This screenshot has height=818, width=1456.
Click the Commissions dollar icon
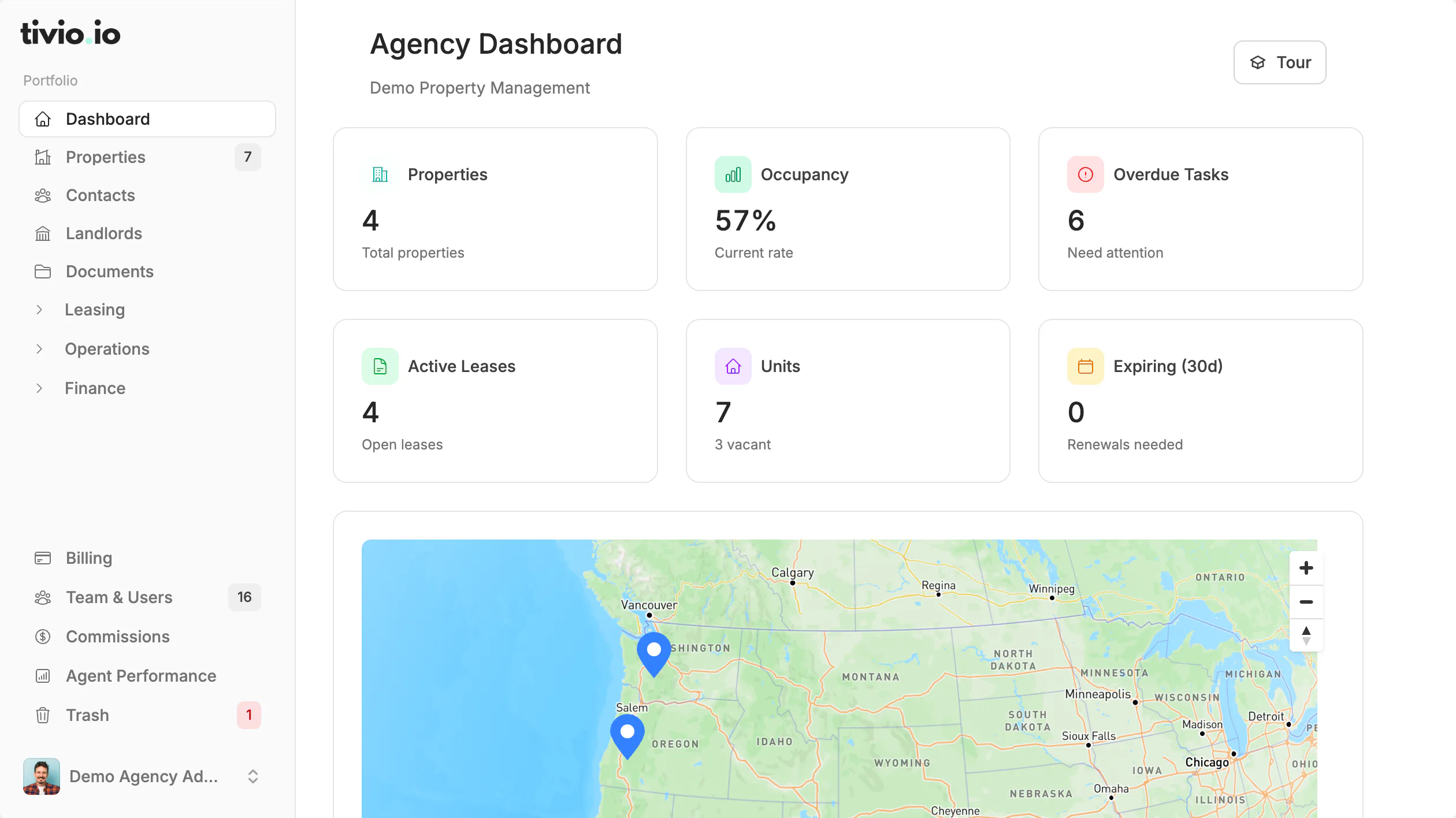point(43,637)
